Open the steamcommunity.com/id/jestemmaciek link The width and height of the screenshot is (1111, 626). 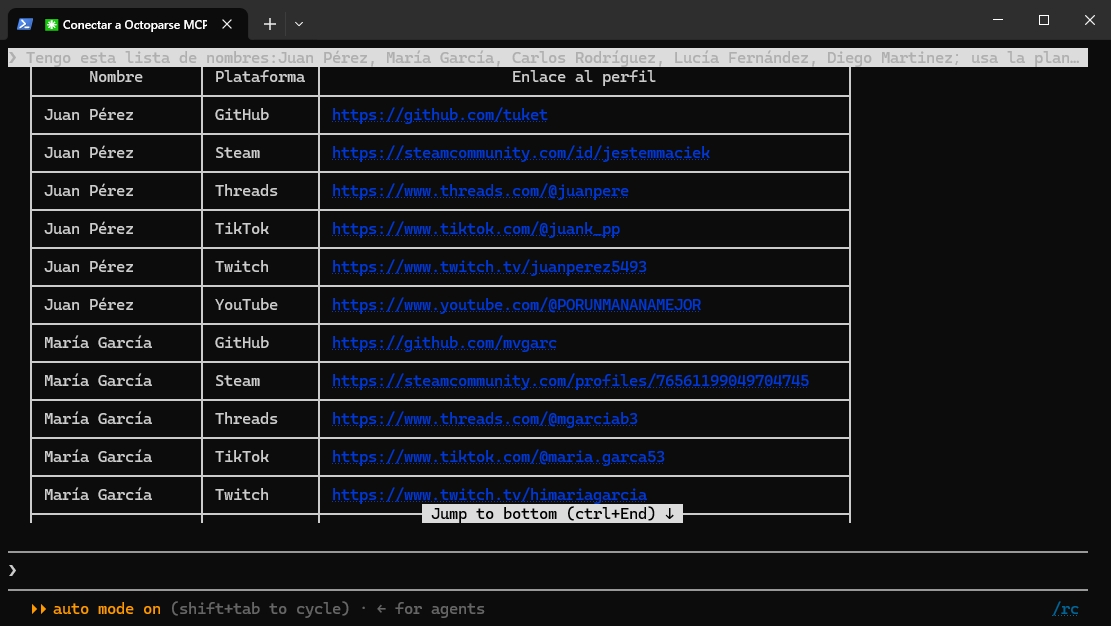click(x=521, y=153)
